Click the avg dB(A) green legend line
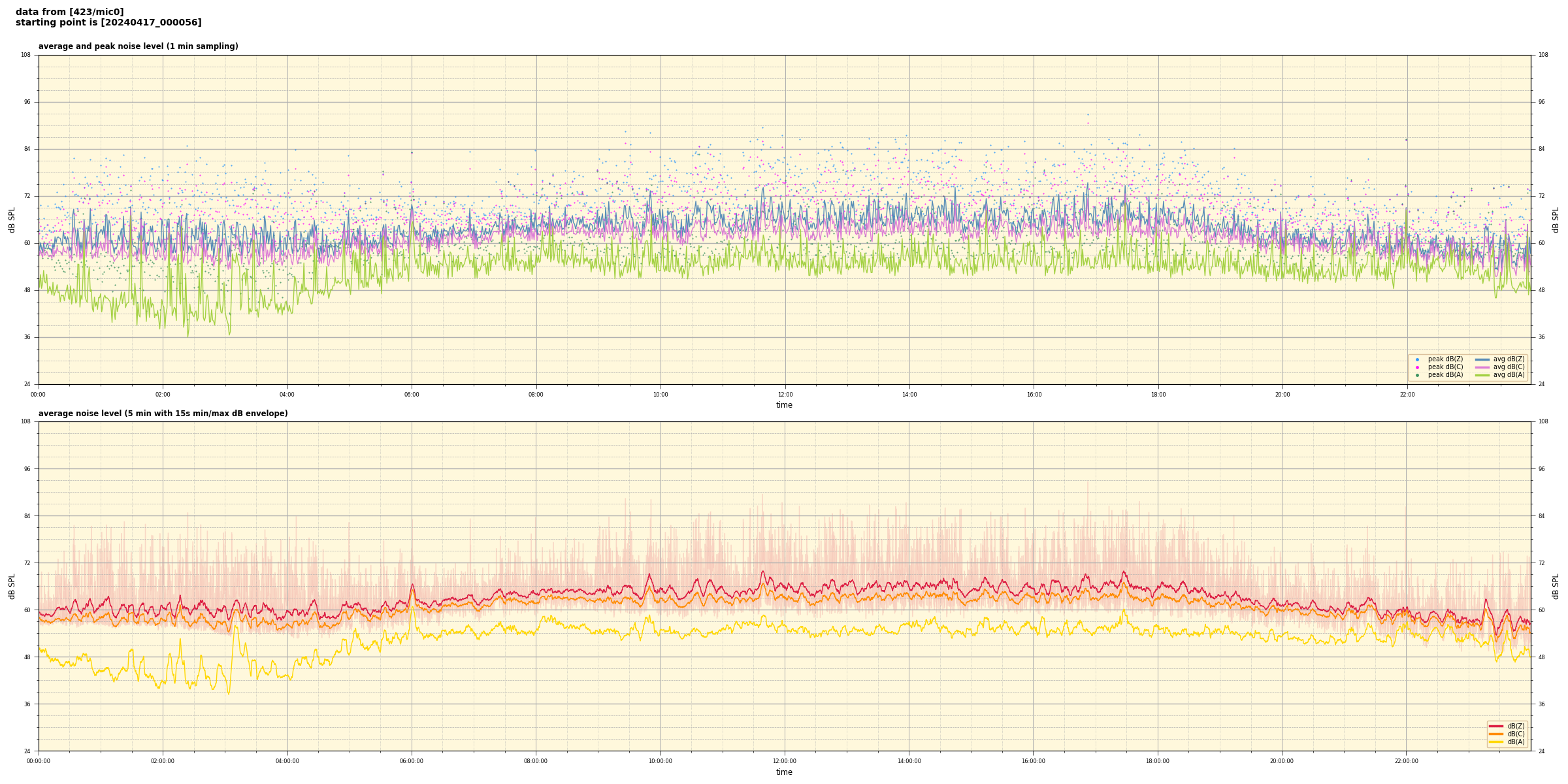This screenshot has height=784, width=1568. 1482,375
